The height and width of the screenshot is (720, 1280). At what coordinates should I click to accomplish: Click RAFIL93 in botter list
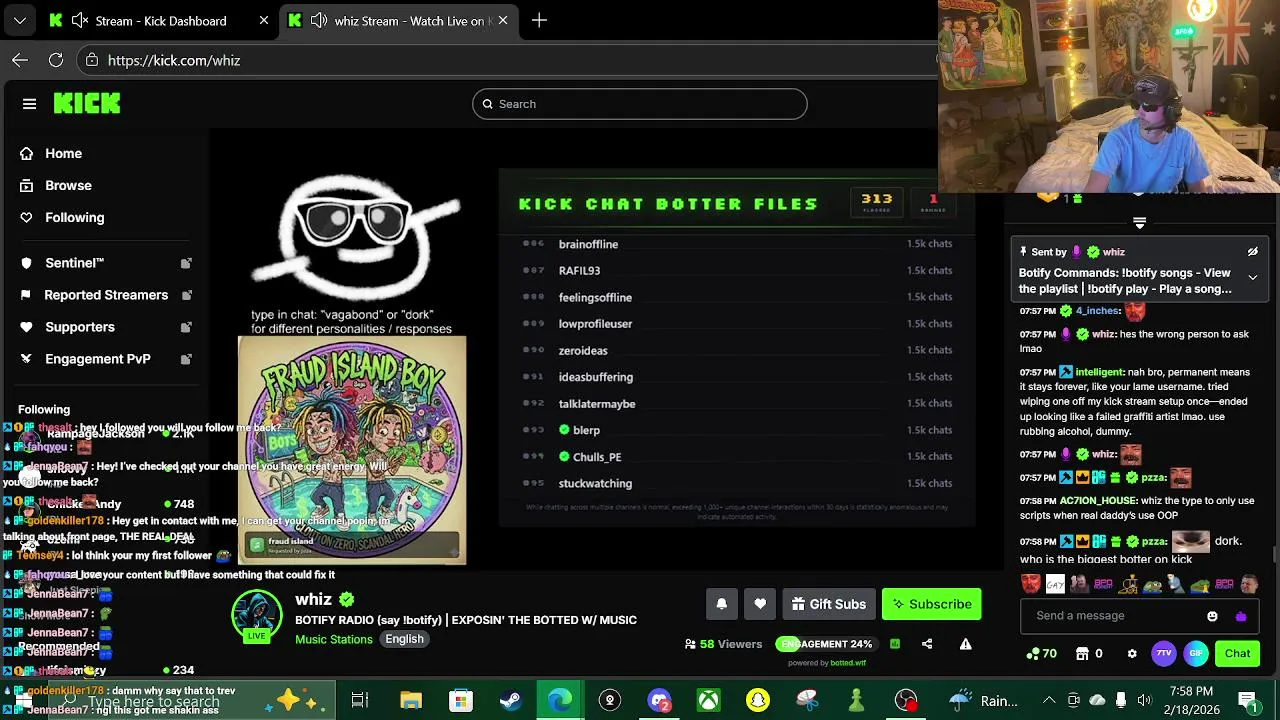click(x=579, y=271)
